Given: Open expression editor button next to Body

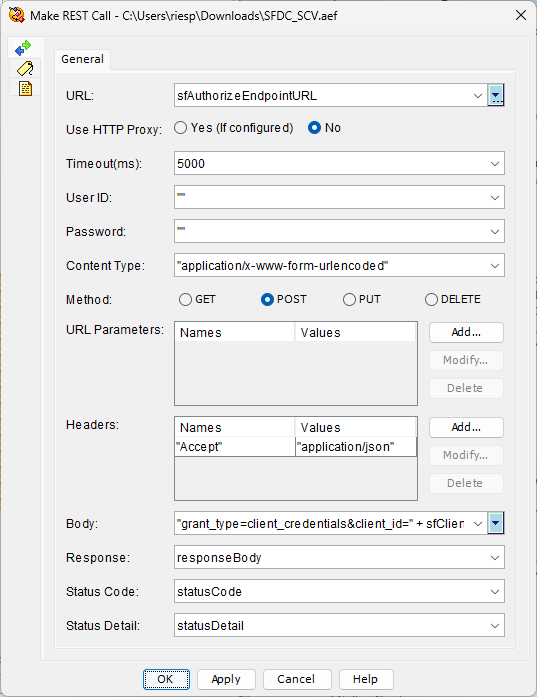Looking at the screenshot, I should click(x=496, y=523).
